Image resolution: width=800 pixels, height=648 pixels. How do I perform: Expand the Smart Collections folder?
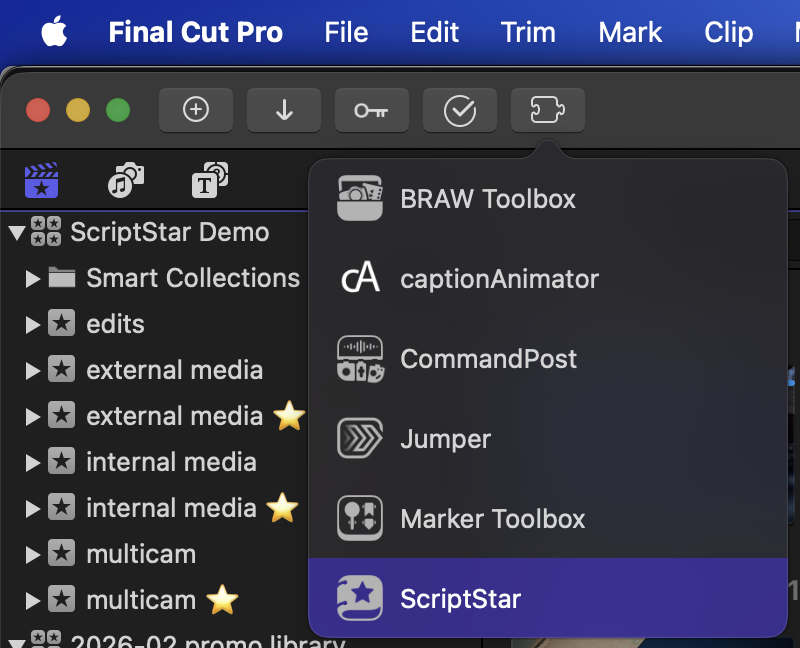pos(33,279)
